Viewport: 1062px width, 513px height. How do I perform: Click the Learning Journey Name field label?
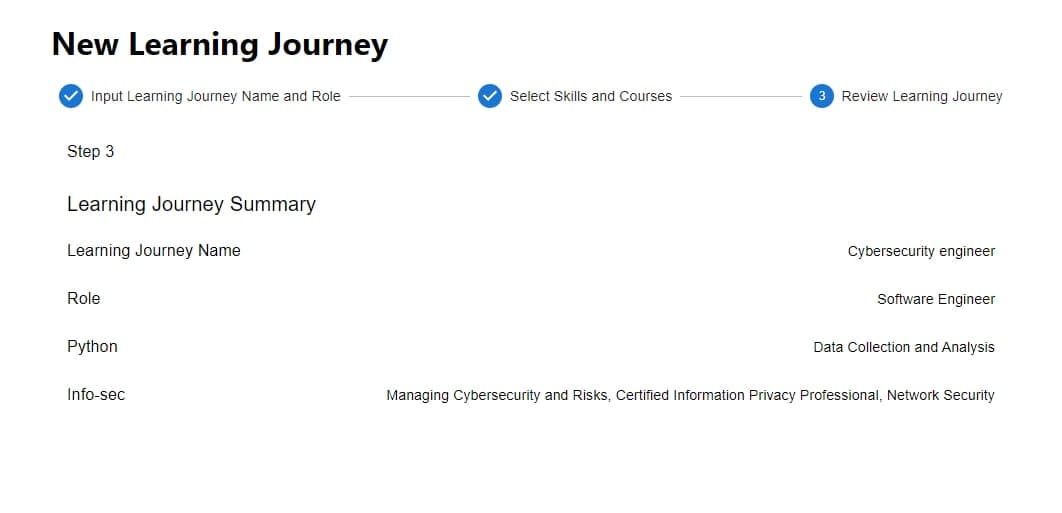153,250
